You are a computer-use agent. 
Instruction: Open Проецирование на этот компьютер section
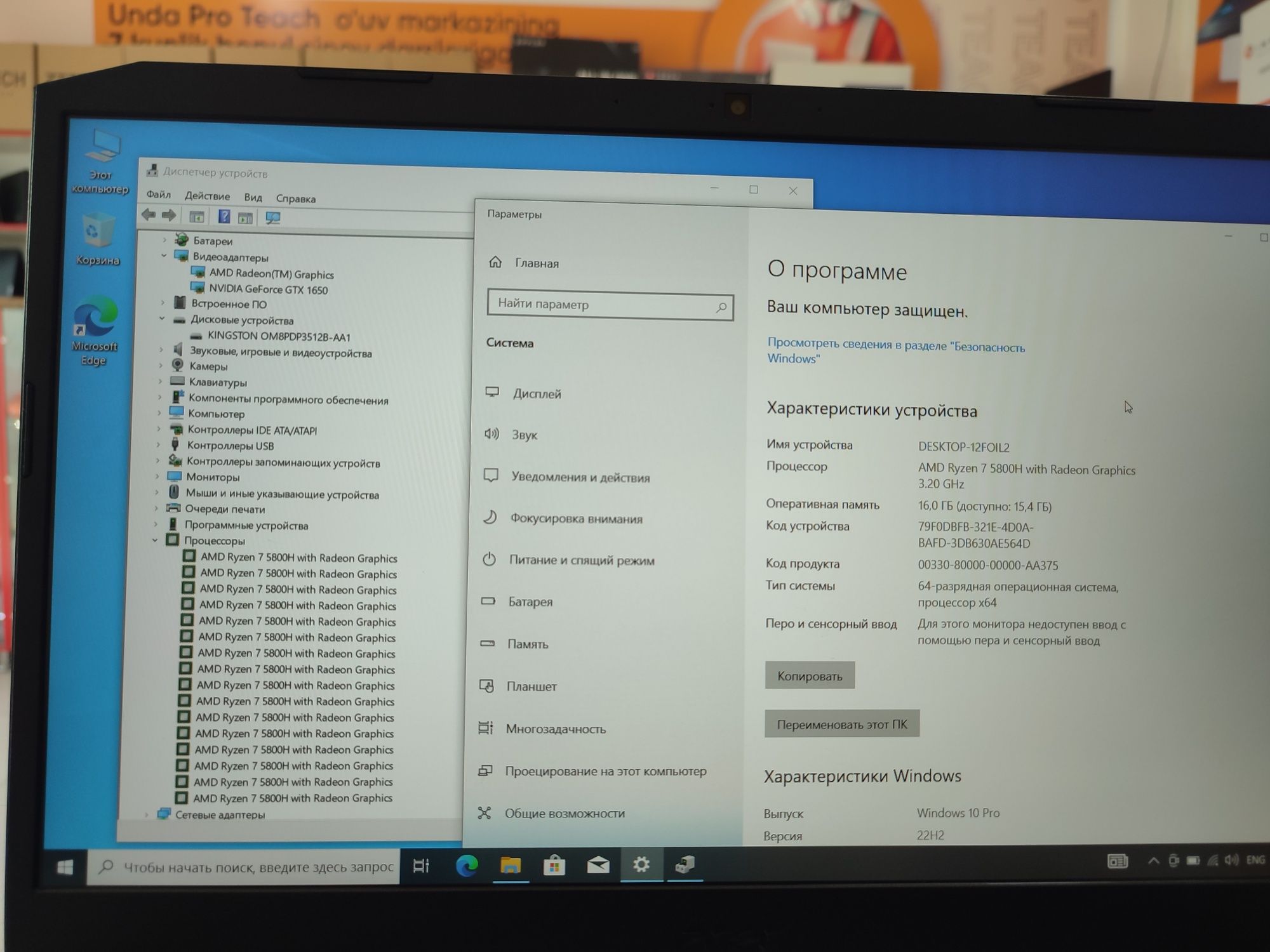click(592, 771)
